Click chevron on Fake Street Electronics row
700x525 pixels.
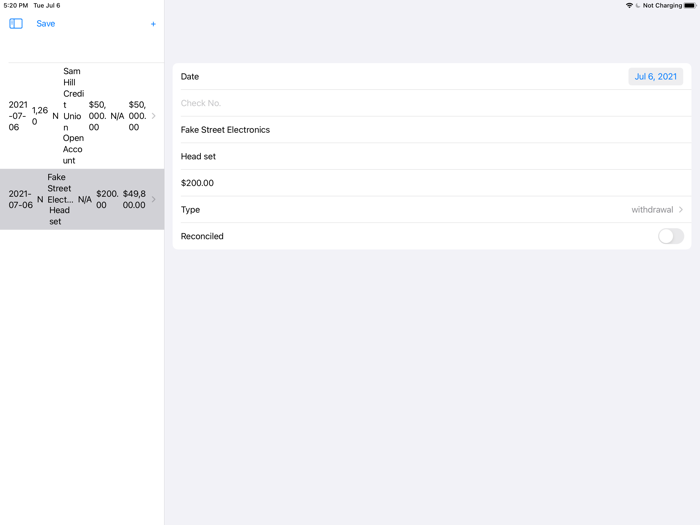pos(153,199)
